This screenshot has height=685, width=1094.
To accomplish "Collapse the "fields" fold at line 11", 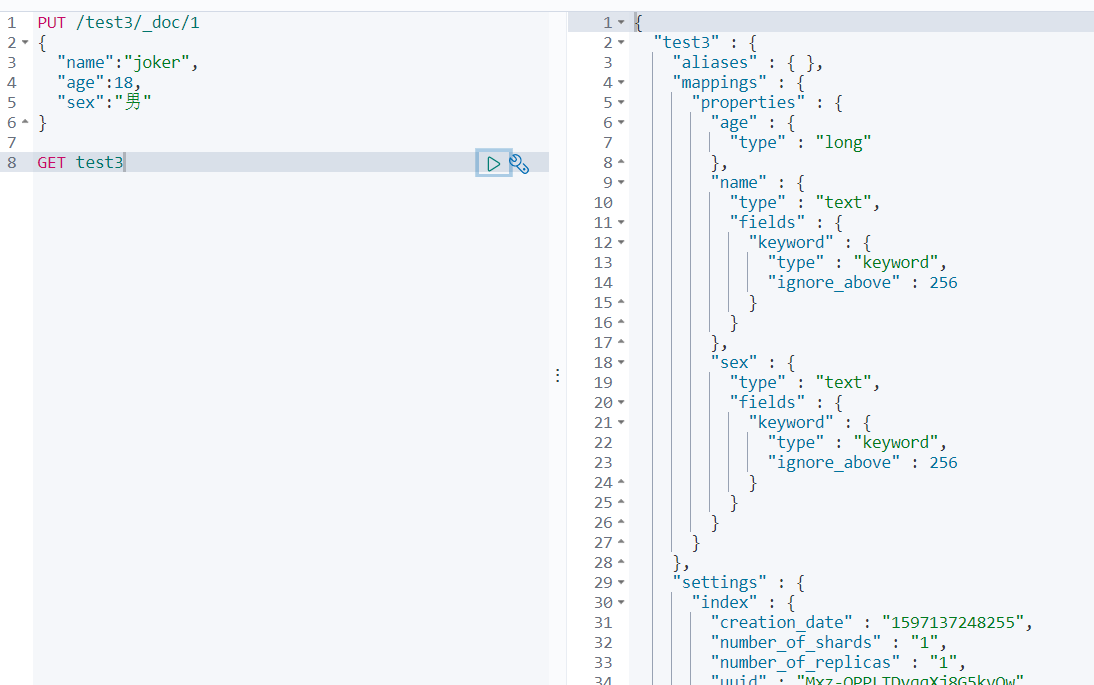I will (x=621, y=223).
